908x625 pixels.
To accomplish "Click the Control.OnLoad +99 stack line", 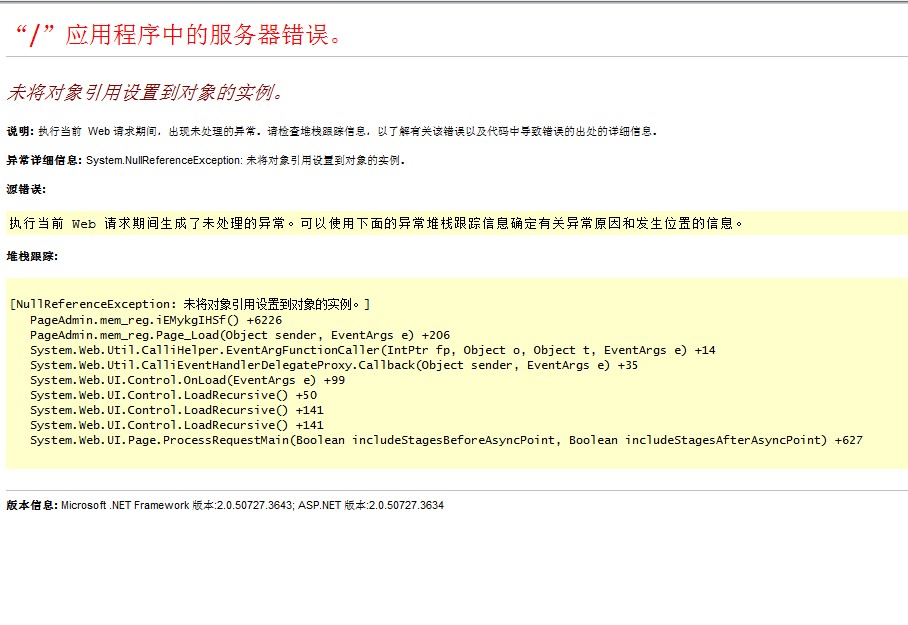I will tap(187, 380).
